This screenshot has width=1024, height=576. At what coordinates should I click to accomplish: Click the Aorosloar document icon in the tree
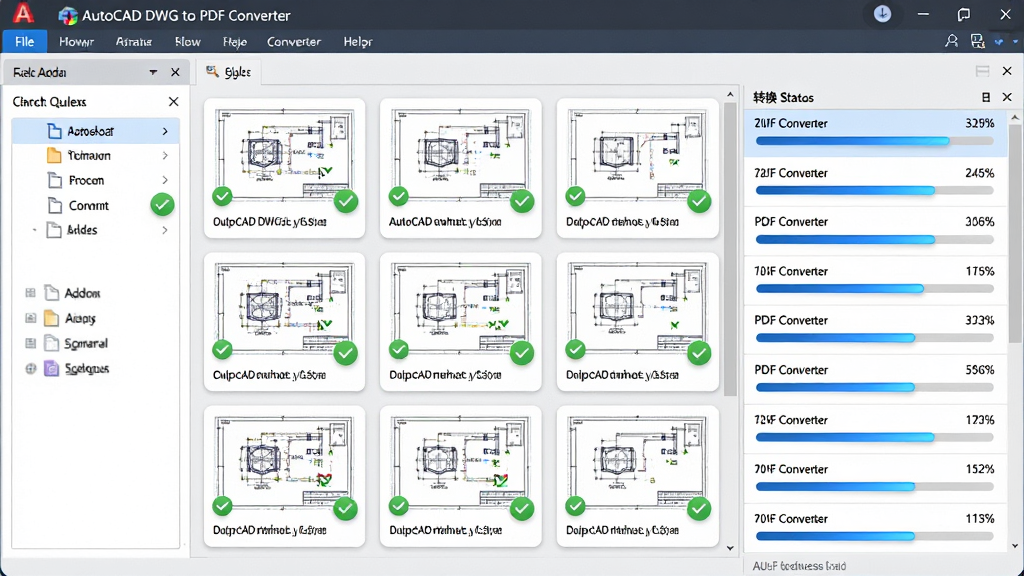[x=54, y=131]
